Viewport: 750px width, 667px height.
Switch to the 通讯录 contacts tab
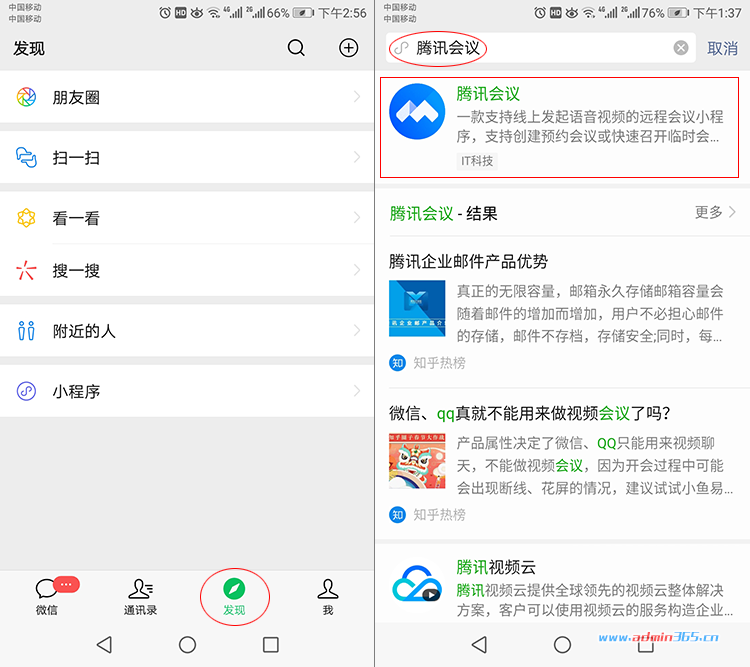point(140,597)
